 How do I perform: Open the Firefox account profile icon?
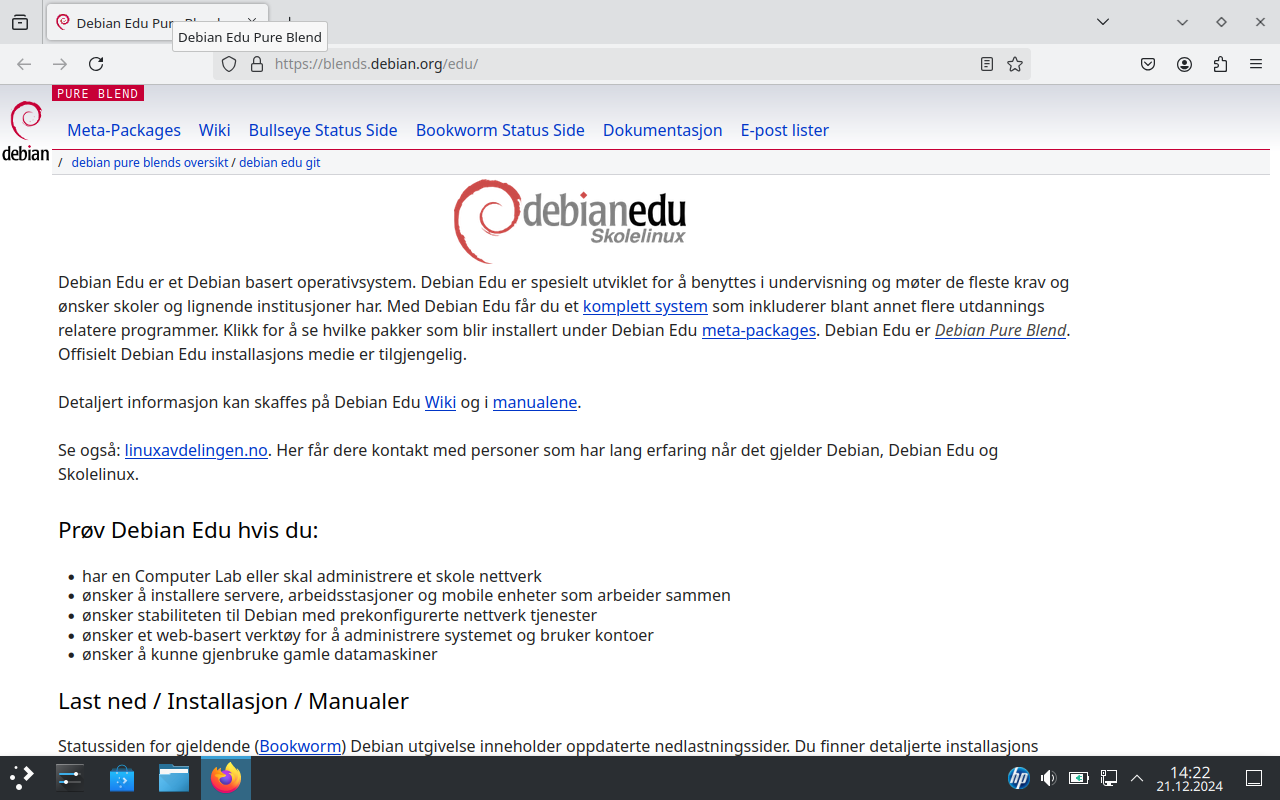(x=1184, y=64)
